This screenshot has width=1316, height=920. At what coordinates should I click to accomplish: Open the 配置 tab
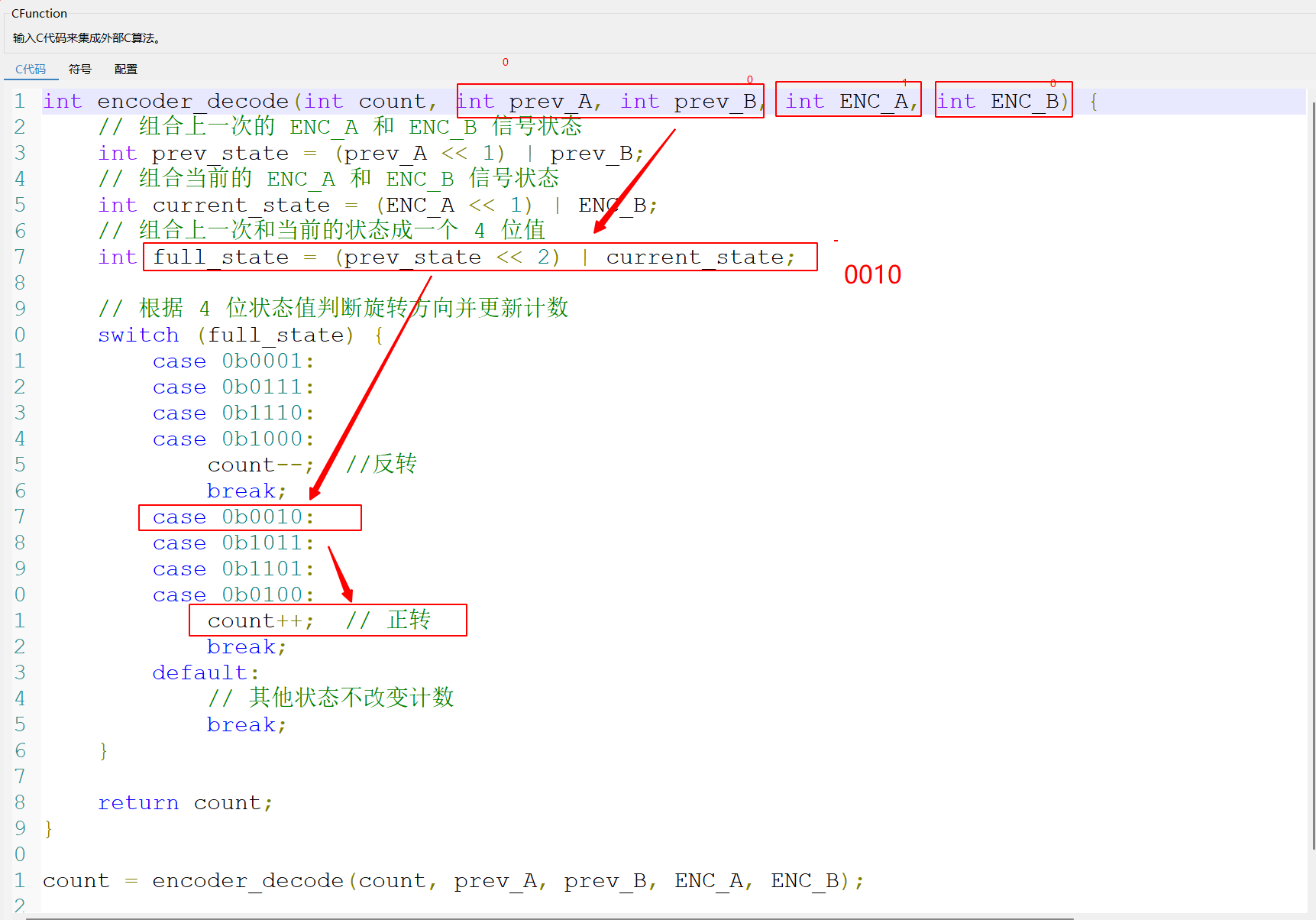pyautogui.click(x=126, y=70)
